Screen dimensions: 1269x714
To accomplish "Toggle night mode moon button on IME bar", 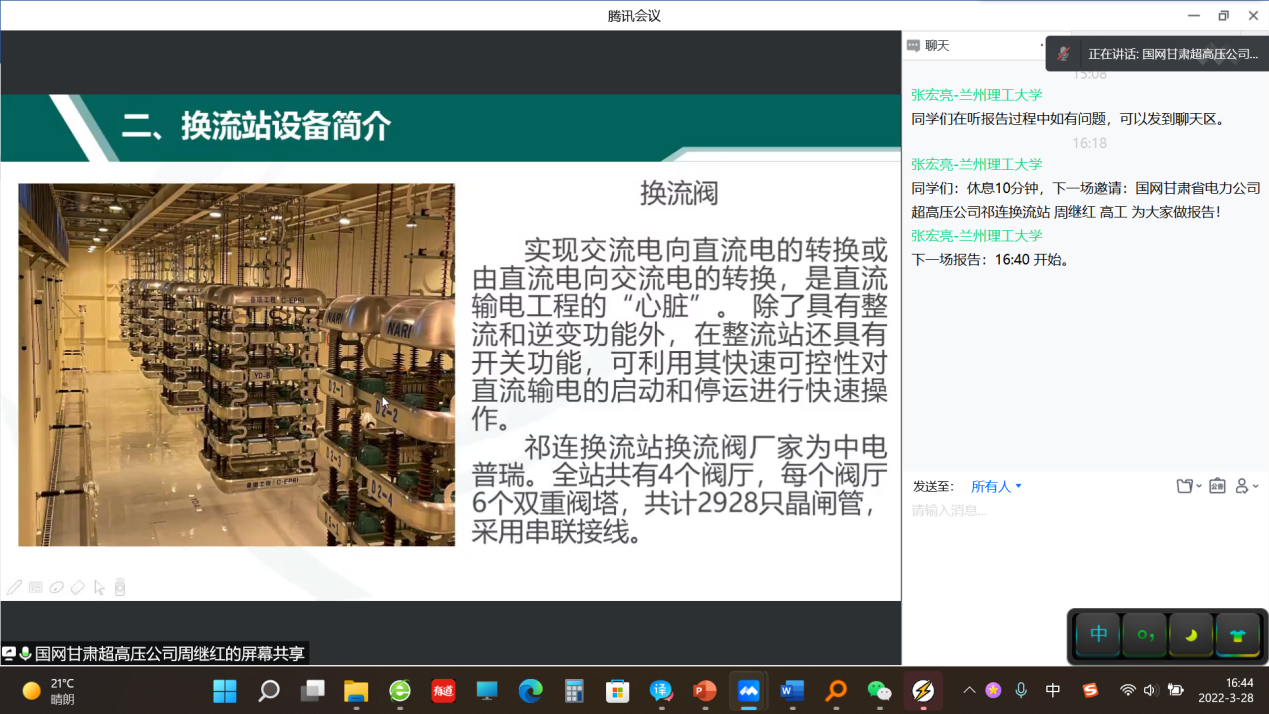I will point(1191,635).
